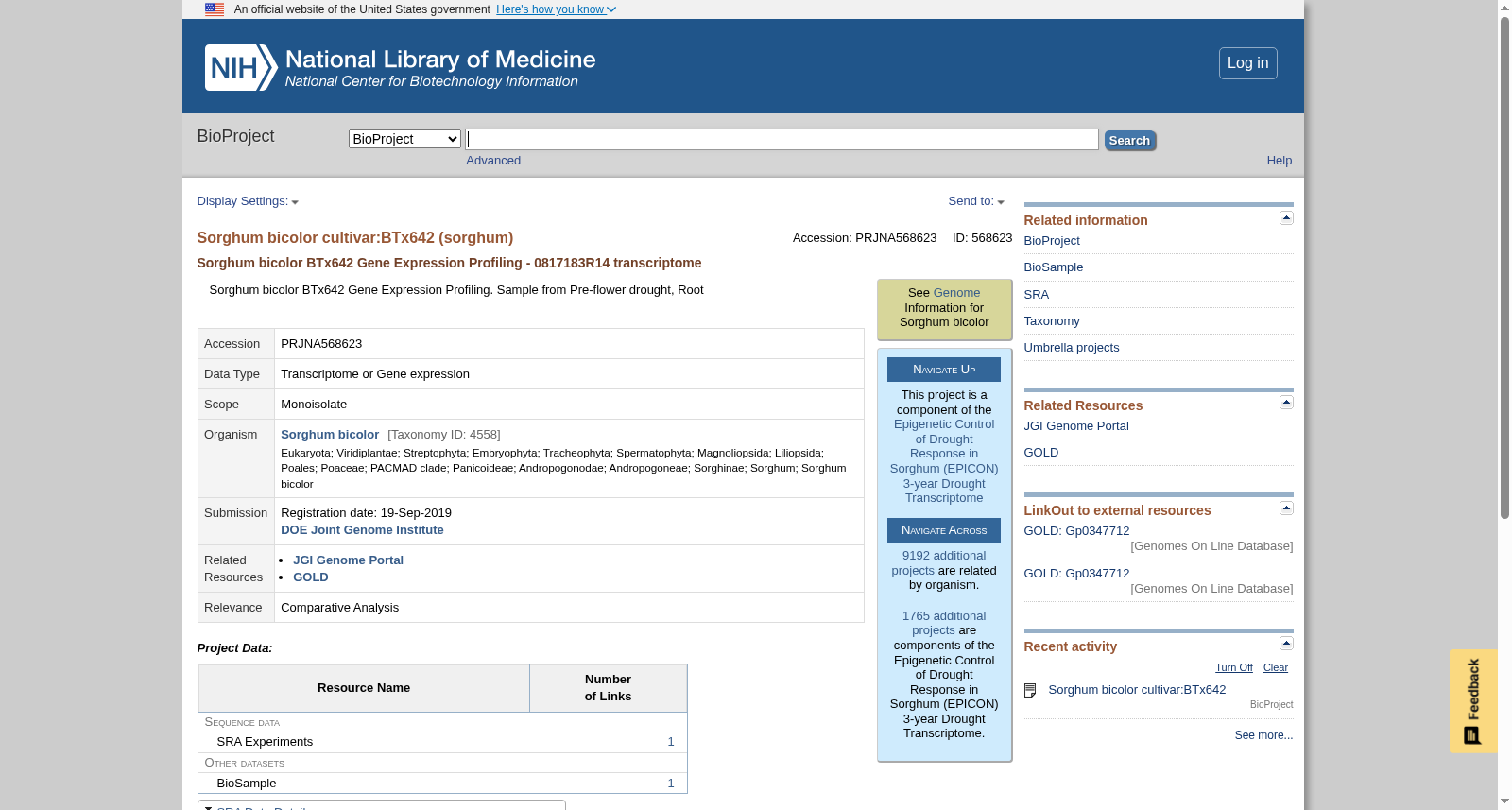The image size is (1512, 810).
Task: Open GOLD link in Related Resources row
Action: pyautogui.click(x=311, y=577)
